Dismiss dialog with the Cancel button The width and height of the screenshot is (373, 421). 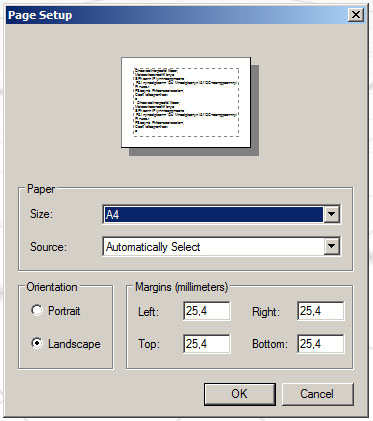tap(318, 394)
